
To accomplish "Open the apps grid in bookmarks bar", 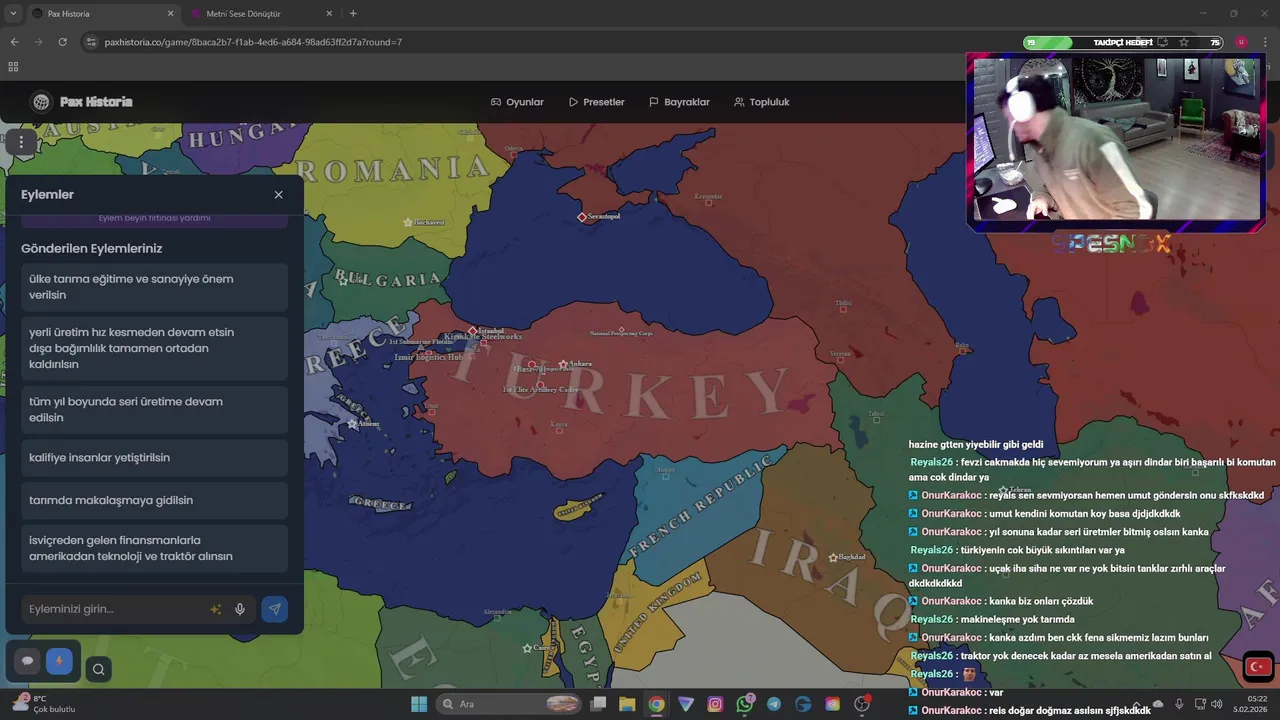I will click(13, 67).
